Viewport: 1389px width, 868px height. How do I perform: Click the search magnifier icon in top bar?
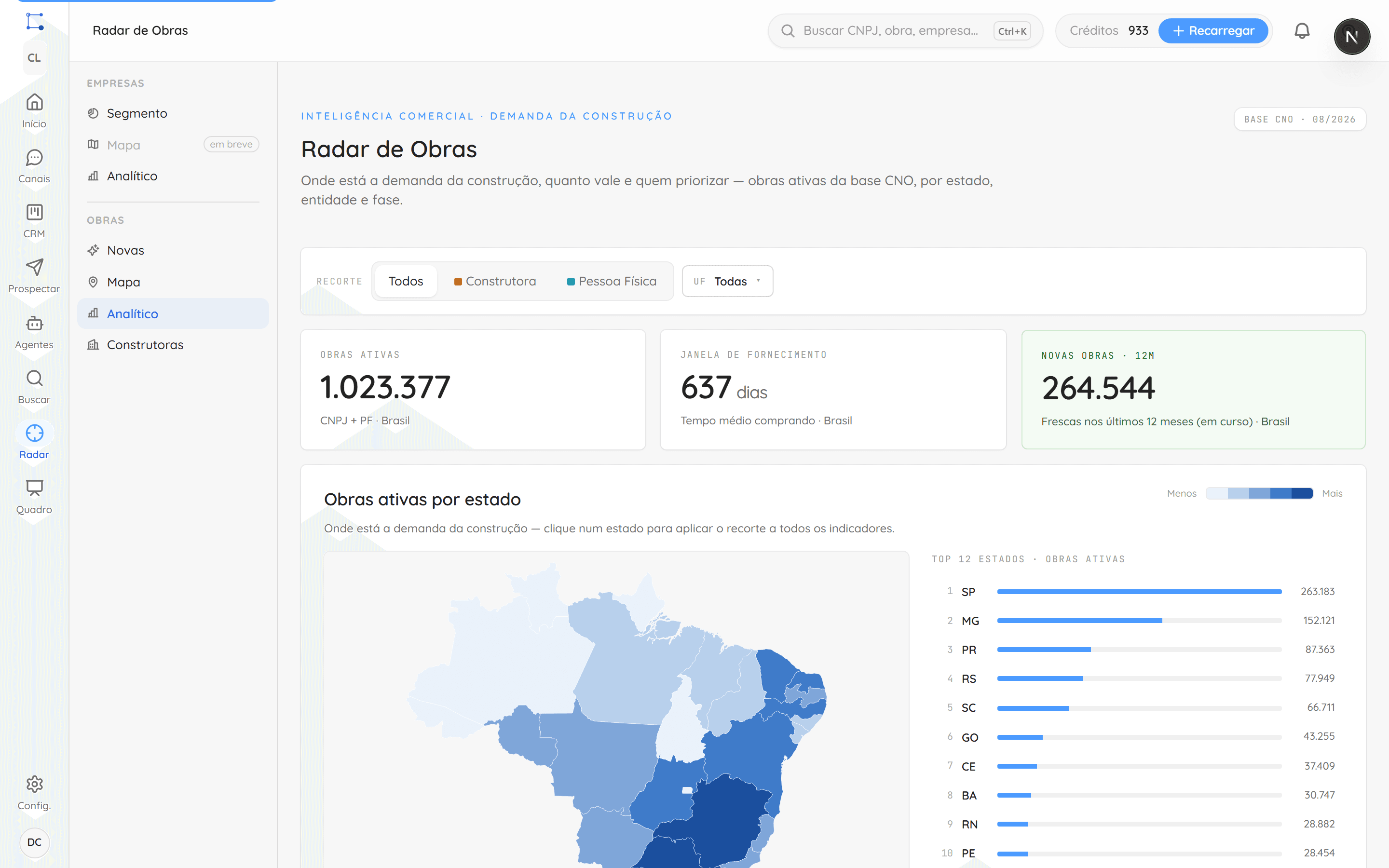(788, 31)
